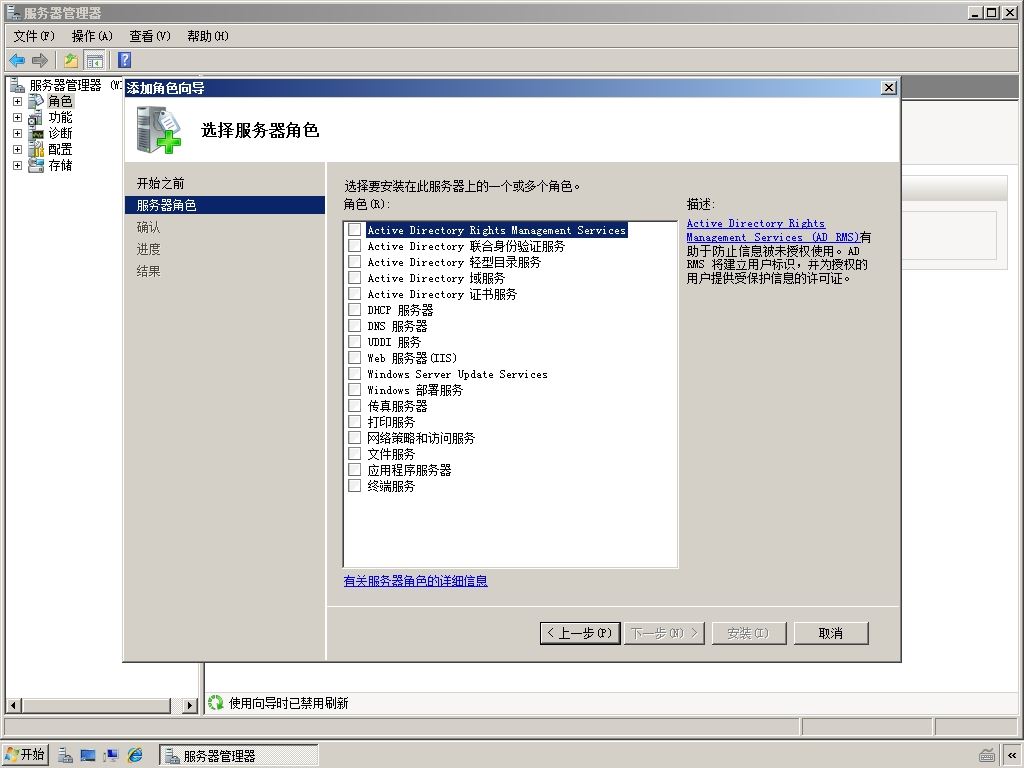This screenshot has width=1024, height=768.
Task: Expand the 功能 tree node
Action: tap(18, 118)
